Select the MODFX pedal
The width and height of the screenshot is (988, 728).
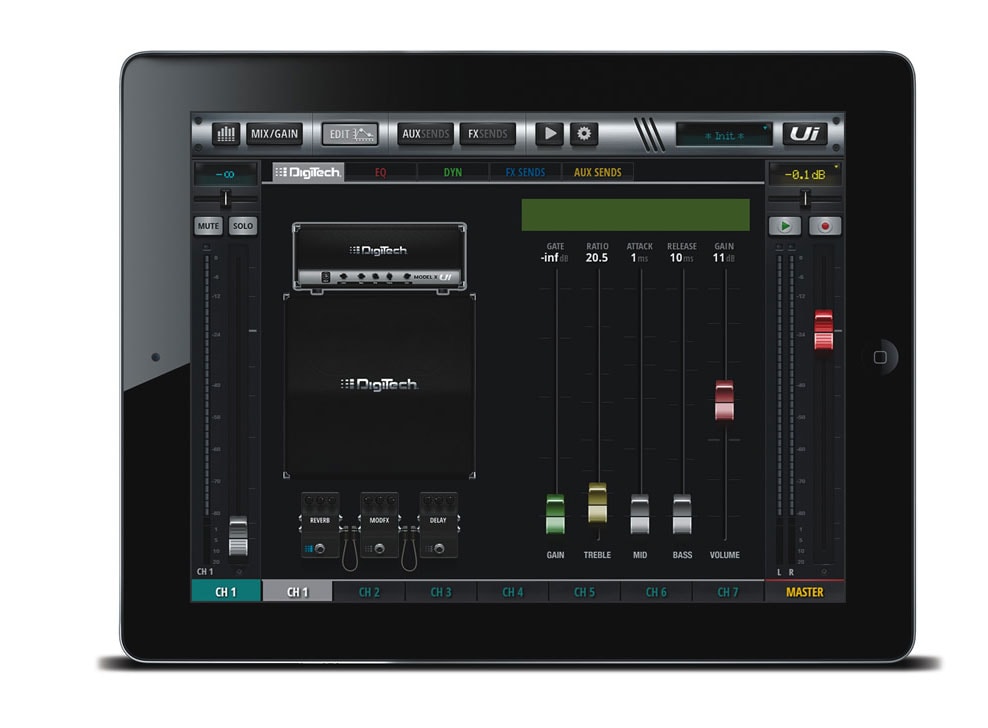click(379, 525)
